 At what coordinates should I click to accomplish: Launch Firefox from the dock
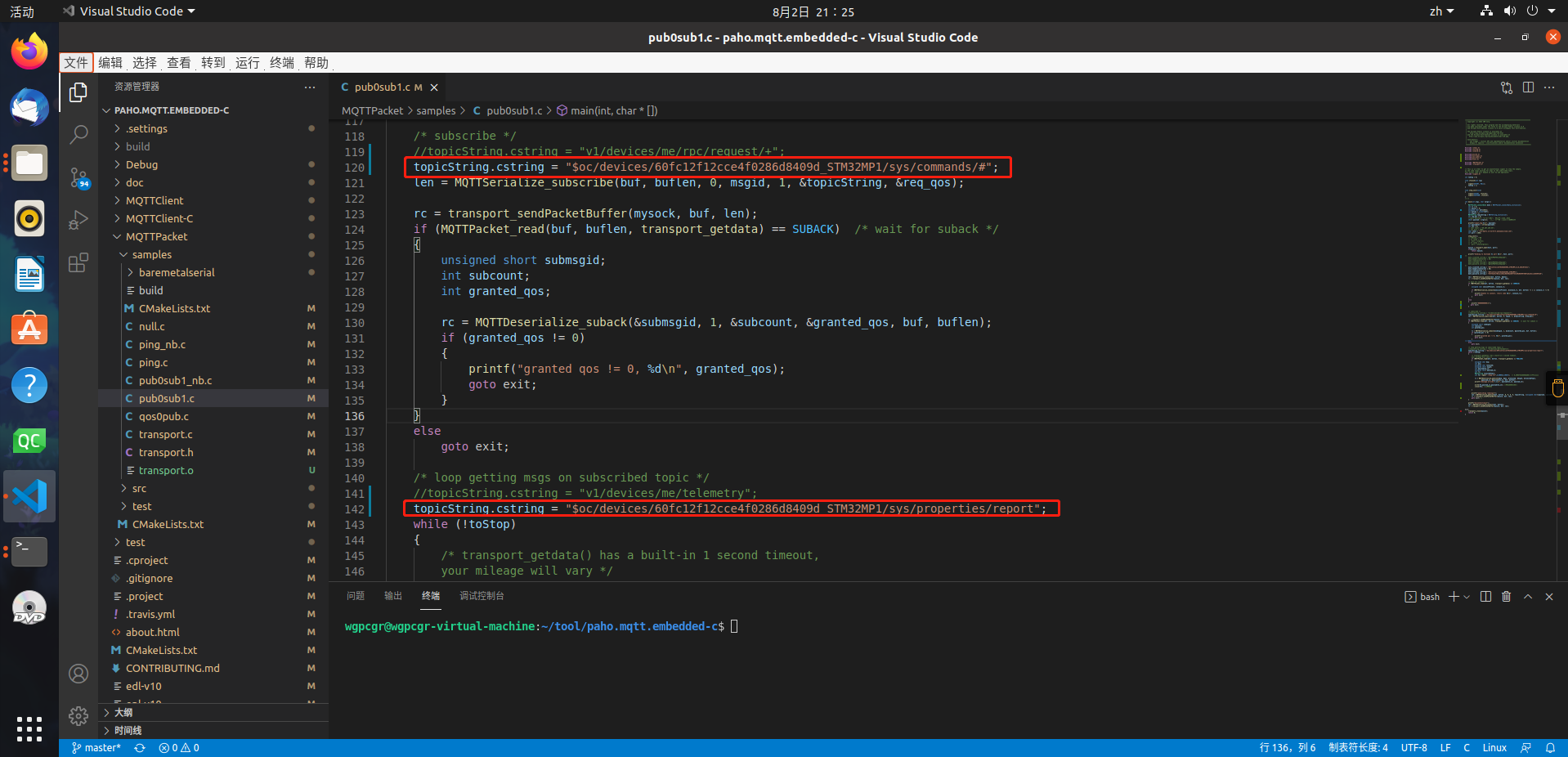coord(29,52)
